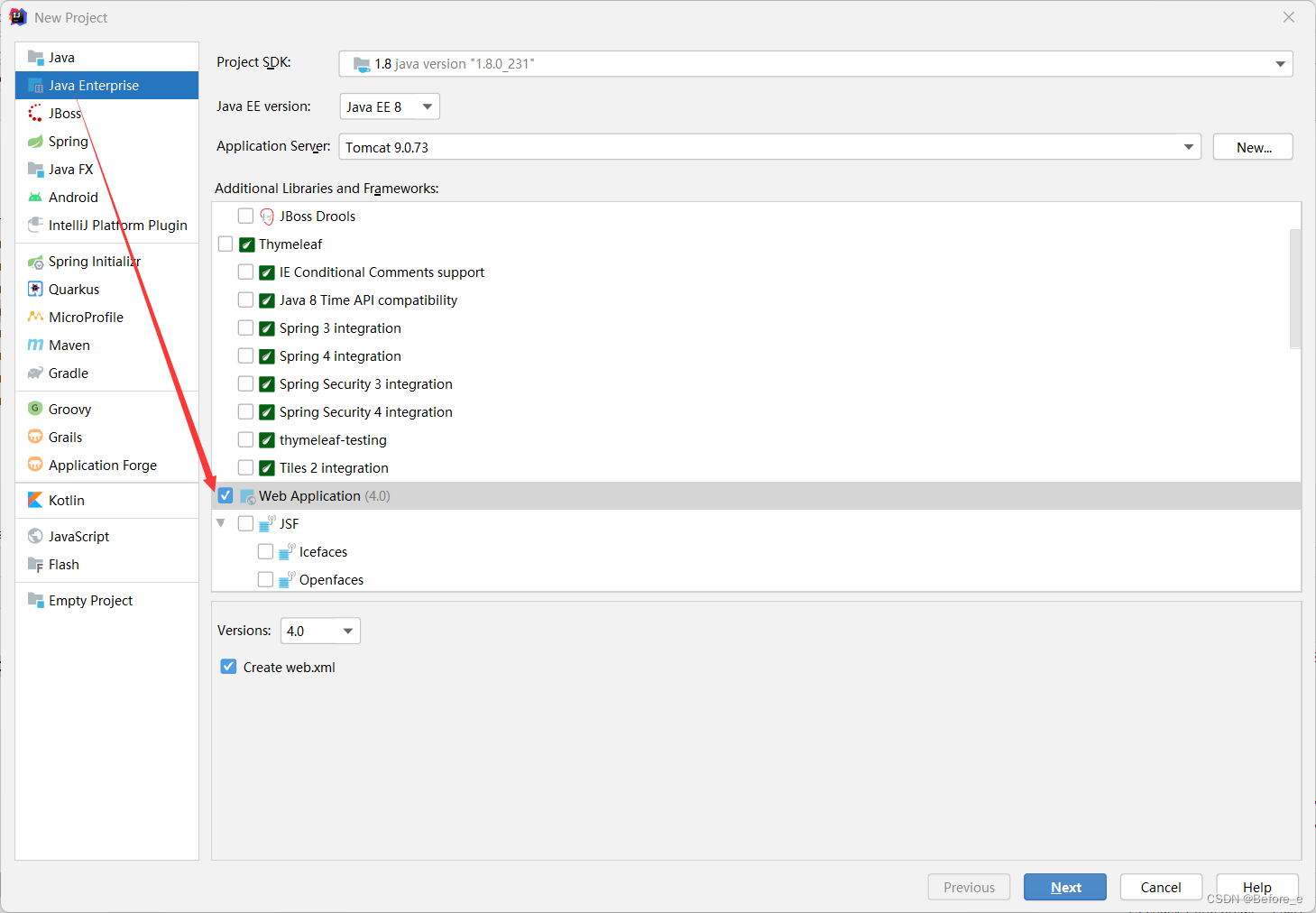Select the MicroProfile icon
The height and width of the screenshot is (913, 1316).
click(35, 318)
